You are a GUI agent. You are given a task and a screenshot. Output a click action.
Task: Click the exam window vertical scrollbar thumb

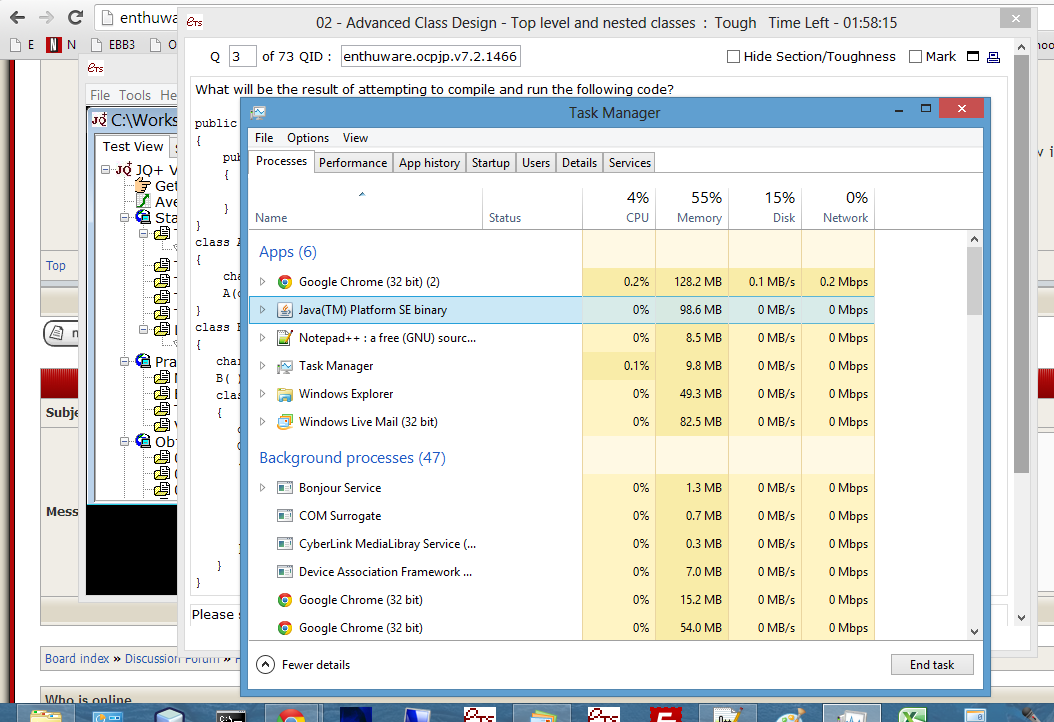pyautogui.click(x=1021, y=264)
